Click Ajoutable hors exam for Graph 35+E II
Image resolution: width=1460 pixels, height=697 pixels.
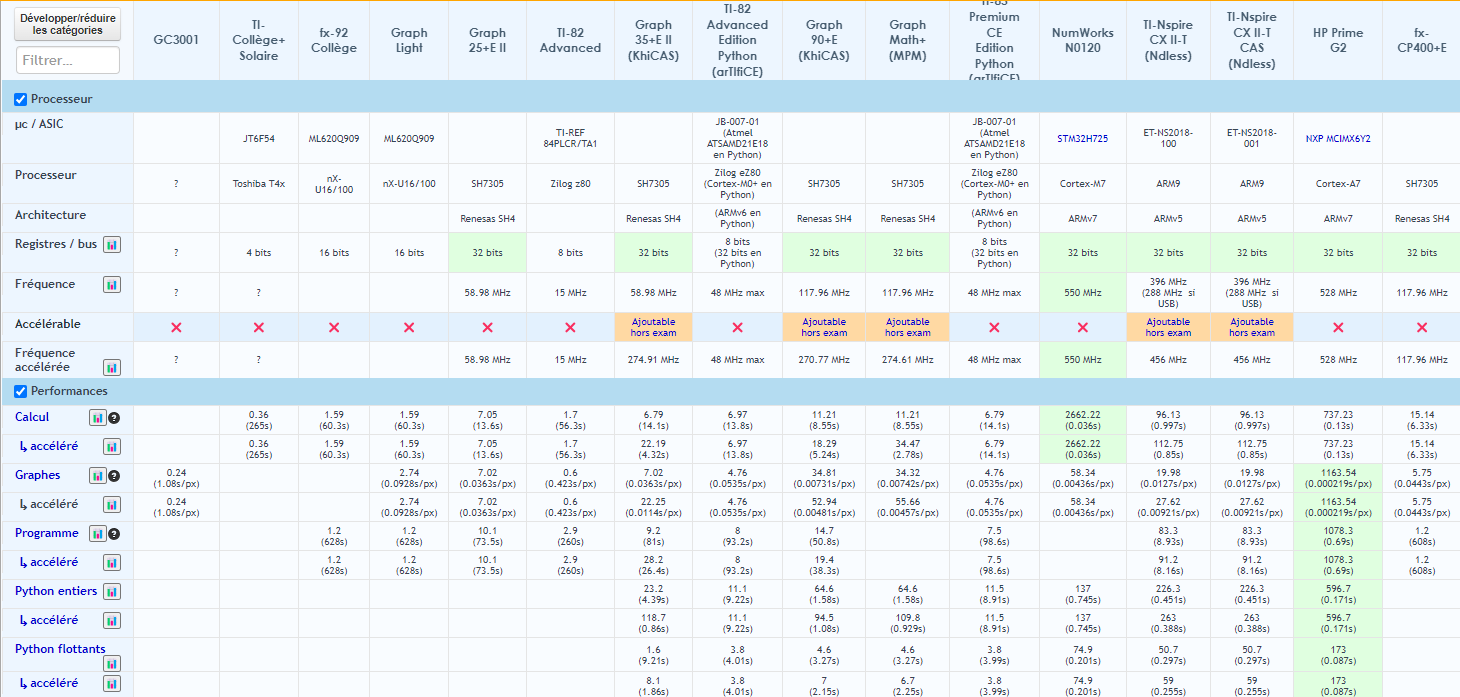click(x=653, y=327)
